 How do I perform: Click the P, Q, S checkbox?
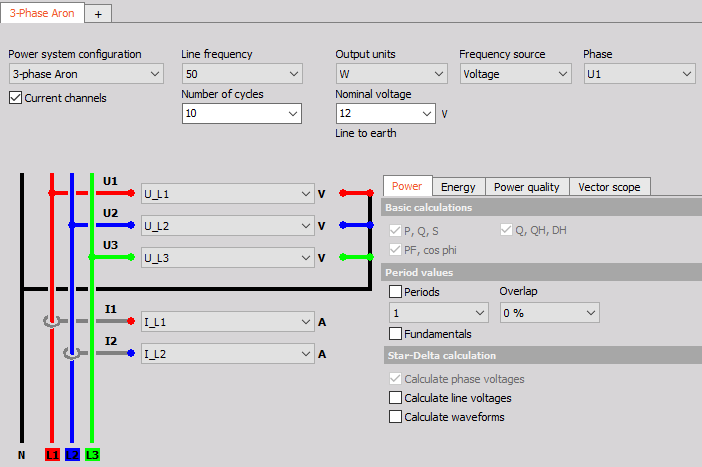click(x=395, y=231)
